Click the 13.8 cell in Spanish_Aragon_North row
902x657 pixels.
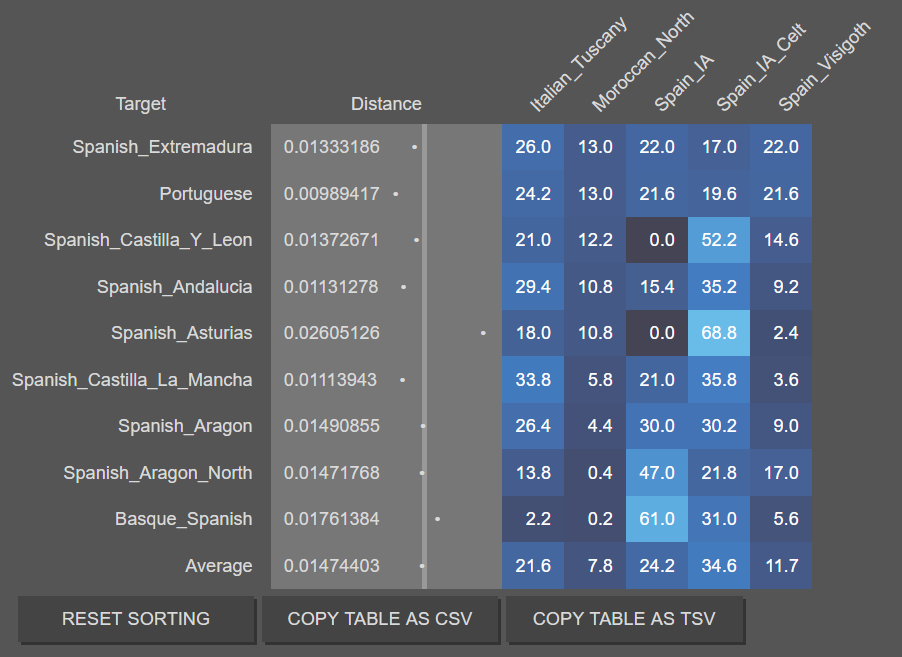pyautogui.click(x=533, y=473)
